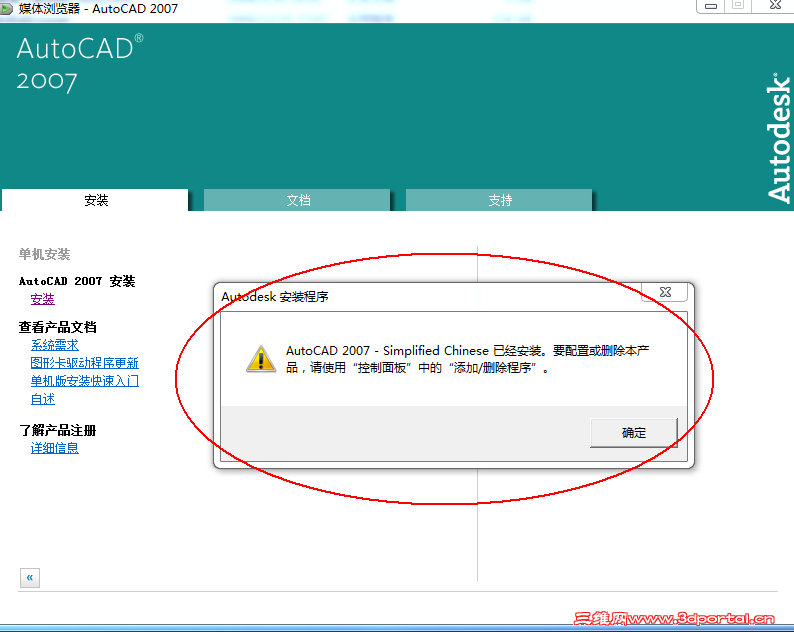Open the 图形卡驱动程序更新 link

click(85, 363)
